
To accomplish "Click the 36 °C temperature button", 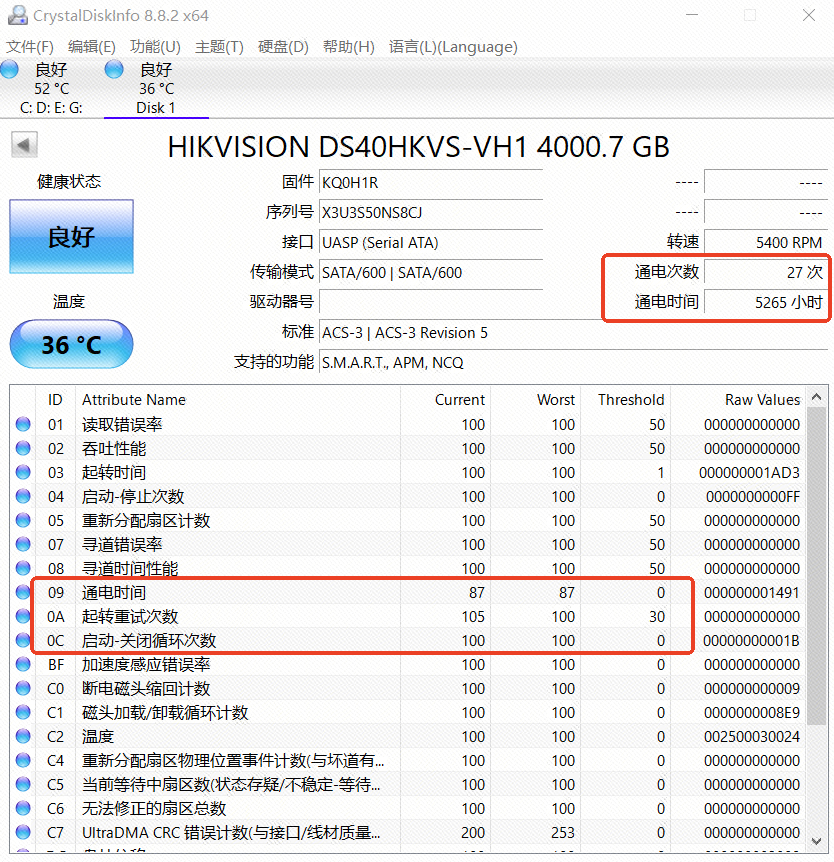I will pyautogui.click(x=71, y=344).
